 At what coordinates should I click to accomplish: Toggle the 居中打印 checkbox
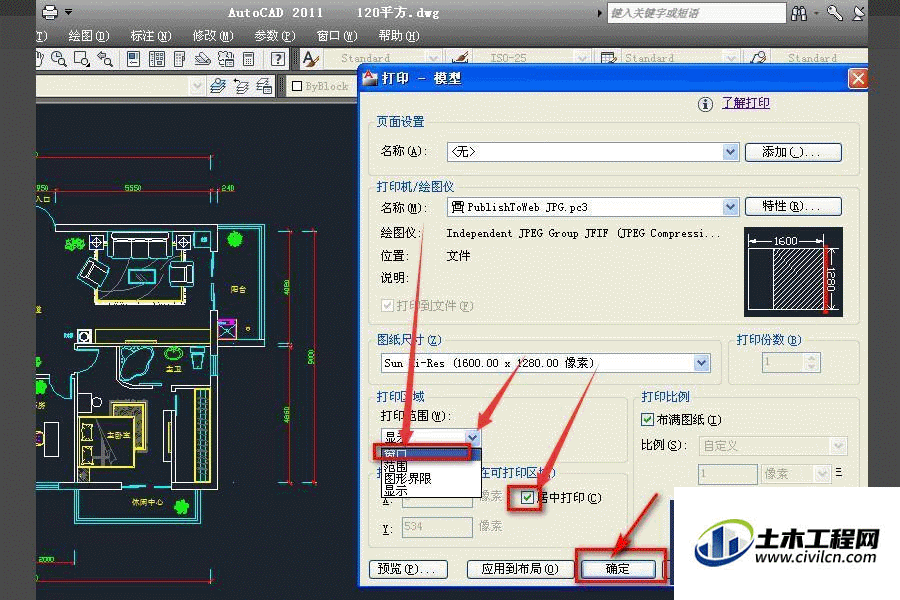[527, 497]
